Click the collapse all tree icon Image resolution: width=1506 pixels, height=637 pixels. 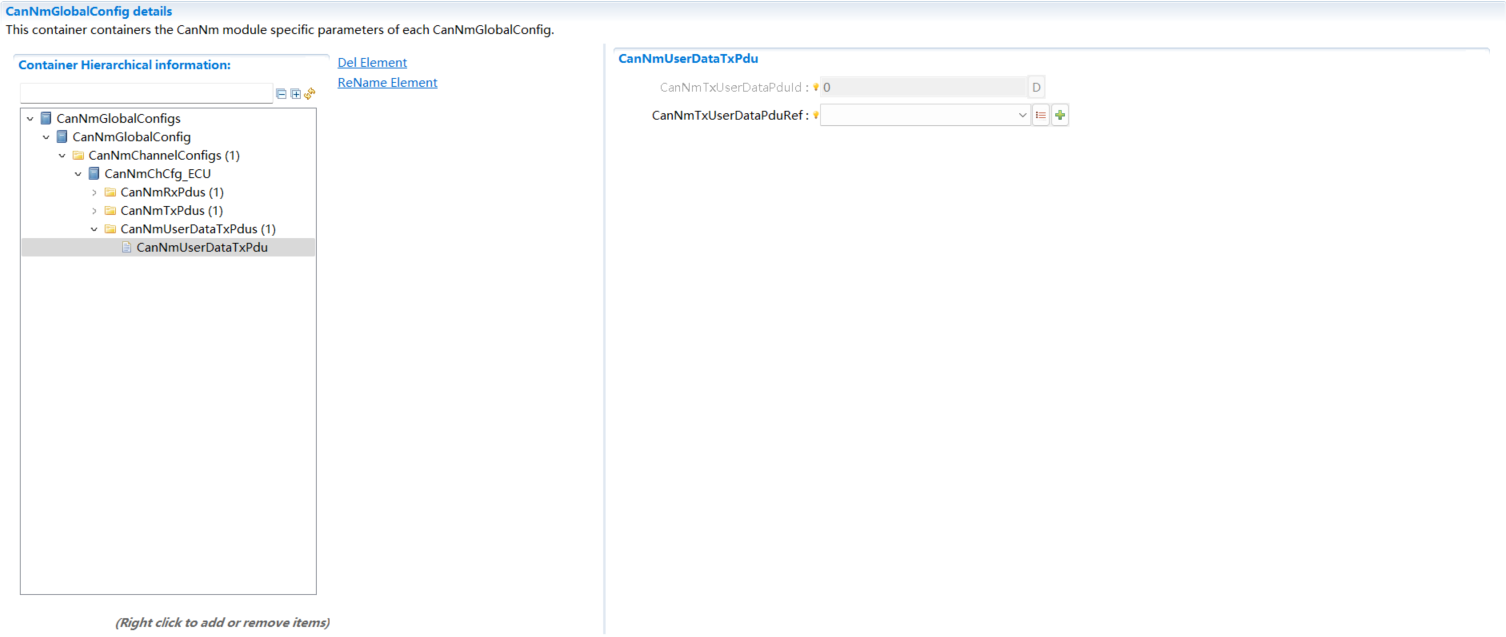(282, 94)
